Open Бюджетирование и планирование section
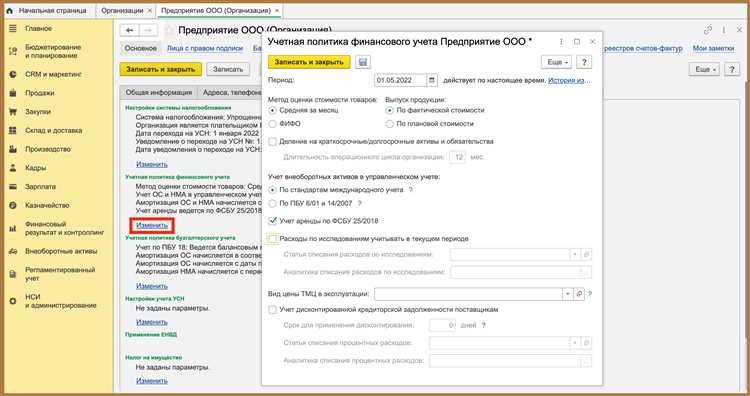The image size is (750, 396). click(53, 51)
